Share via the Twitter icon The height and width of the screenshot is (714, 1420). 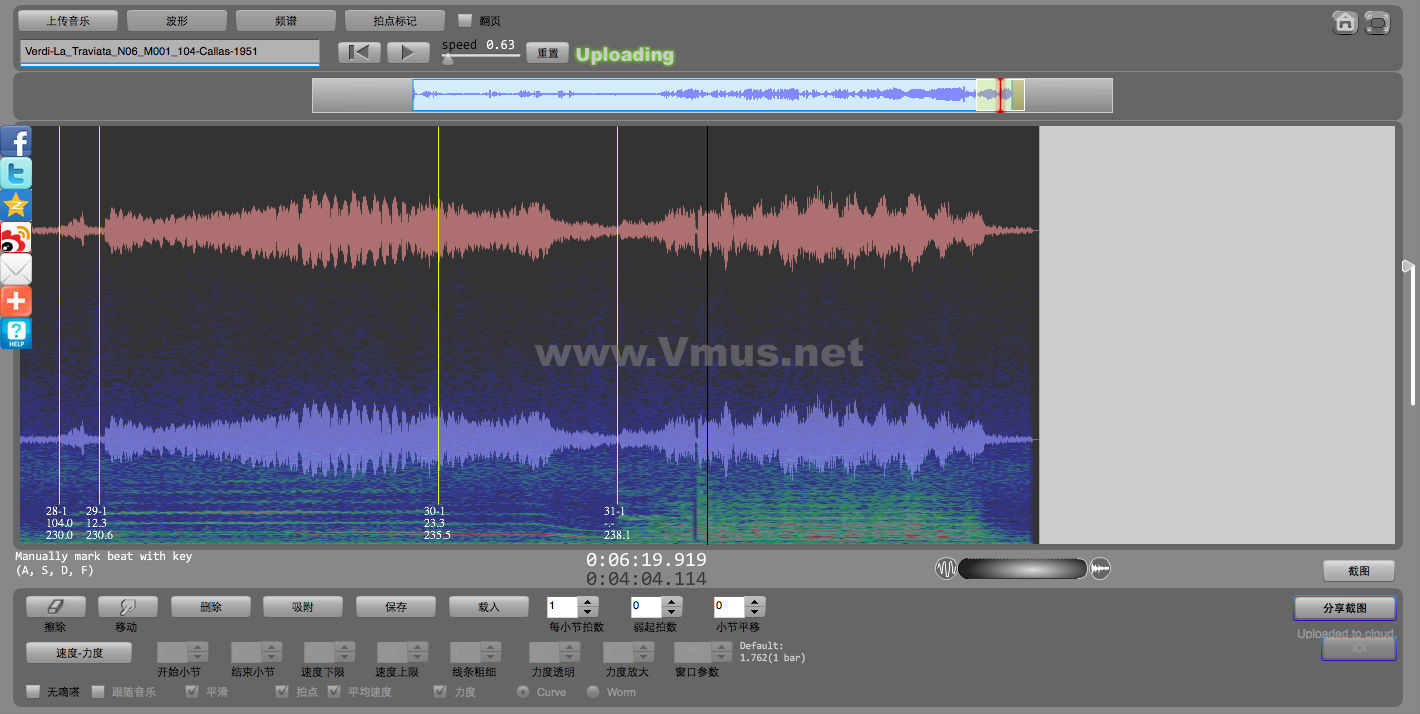[x=16, y=173]
